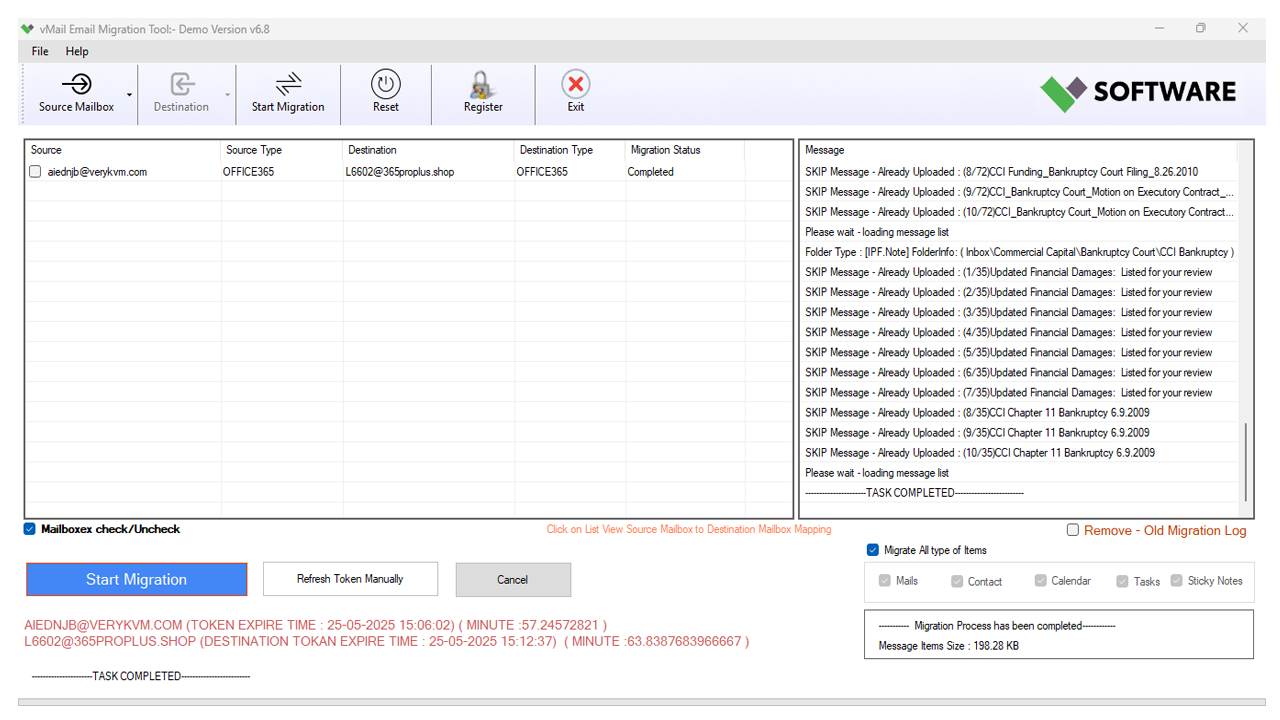
Task: Click the Destination Type column header
Action: coord(569,150)
